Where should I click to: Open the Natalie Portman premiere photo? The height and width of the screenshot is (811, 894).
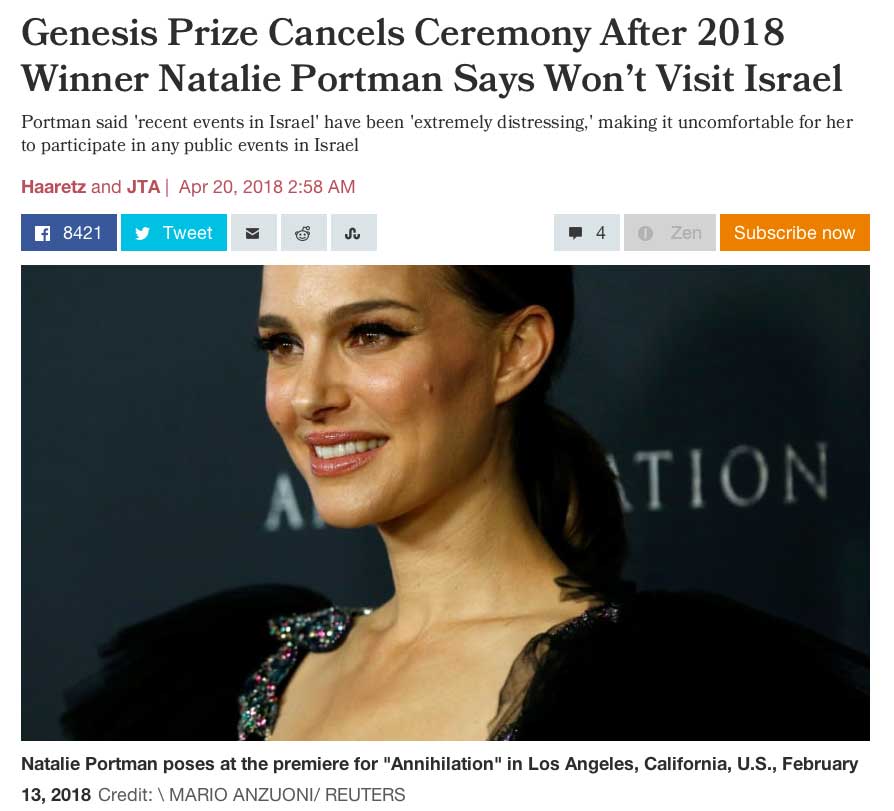(x=445, y=503)
